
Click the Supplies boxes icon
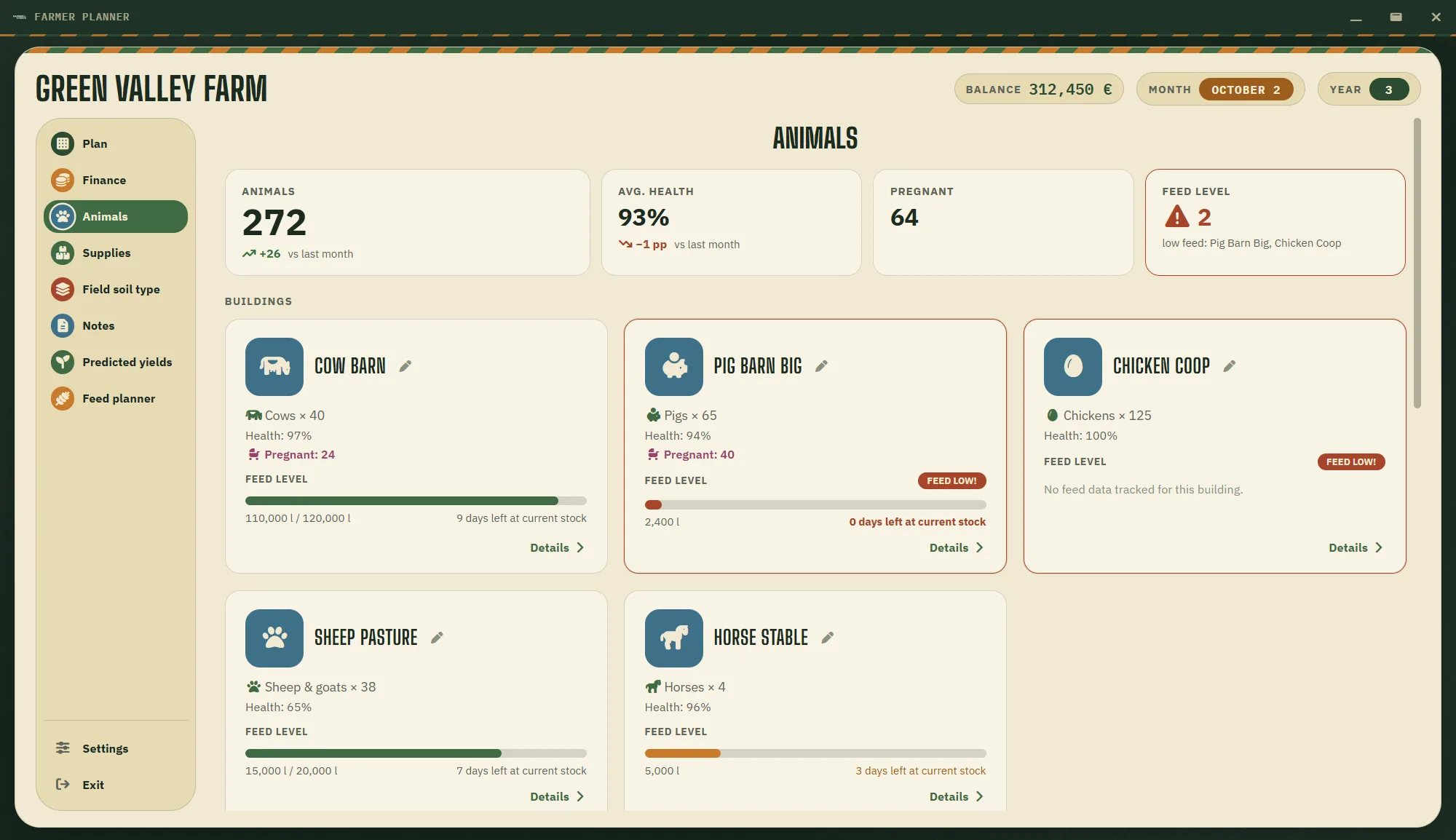pyautogui.click(x=63, y=253)
